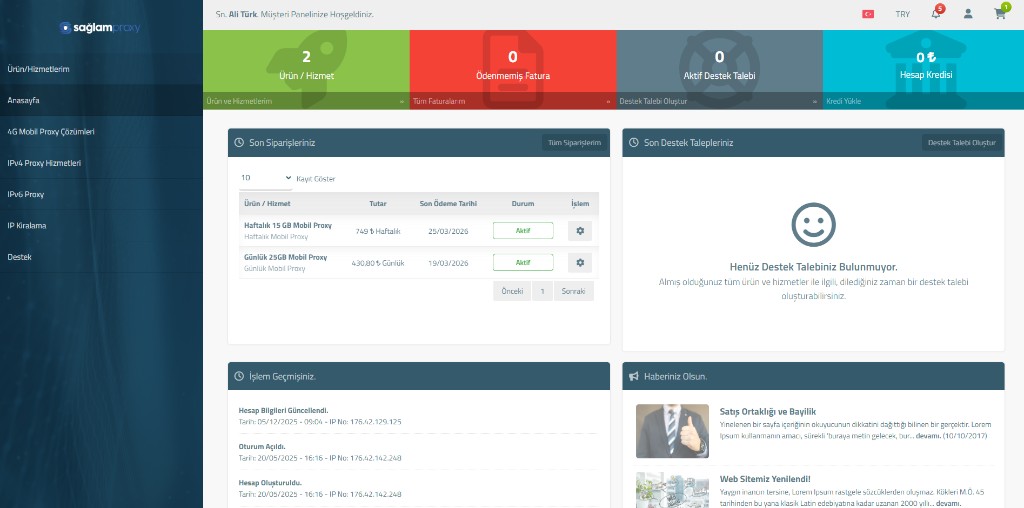Open the records-per-page dropdown showing 10

pos(265,178)
